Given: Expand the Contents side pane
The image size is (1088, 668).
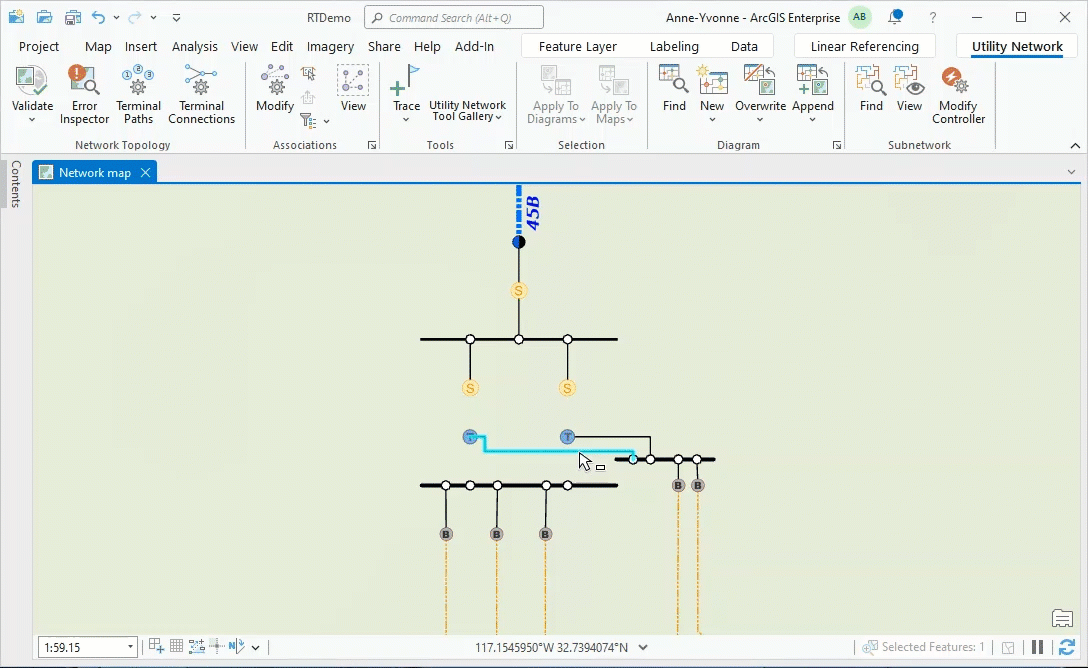Looking at the screenshot, I should pos(15,184).
